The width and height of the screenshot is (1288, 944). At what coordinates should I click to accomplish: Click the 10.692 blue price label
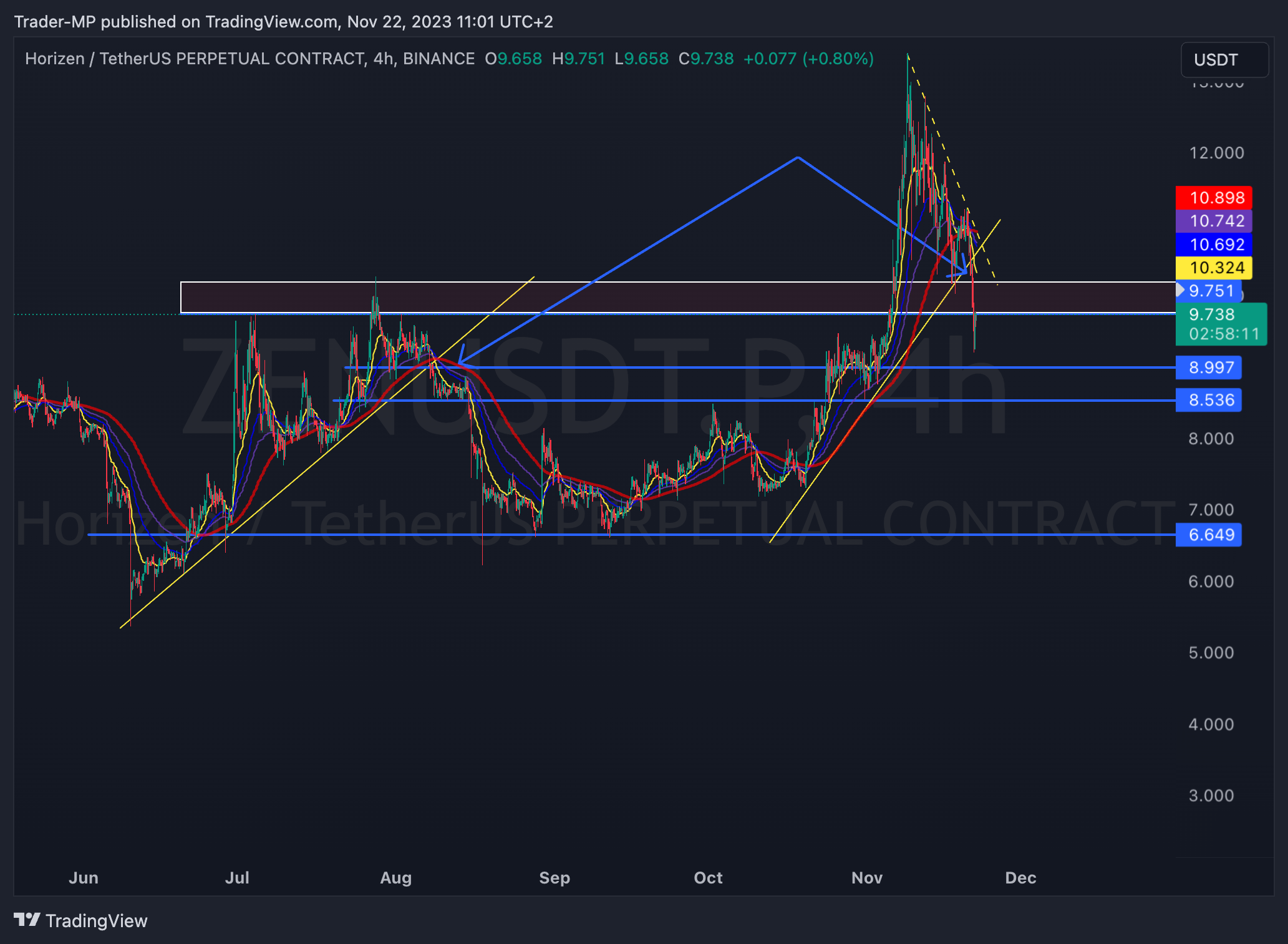1214,245
